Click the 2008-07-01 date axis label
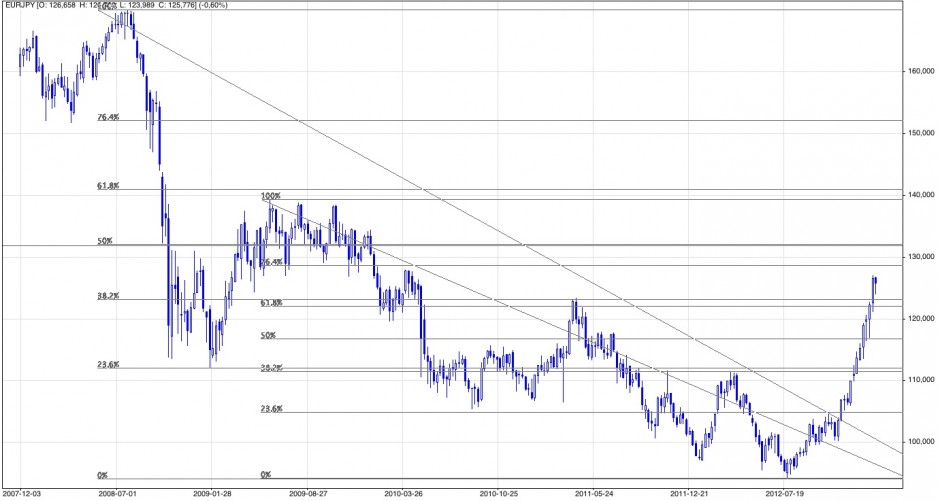The height and width of the screenshot is (501, 940). click(116, 494)
